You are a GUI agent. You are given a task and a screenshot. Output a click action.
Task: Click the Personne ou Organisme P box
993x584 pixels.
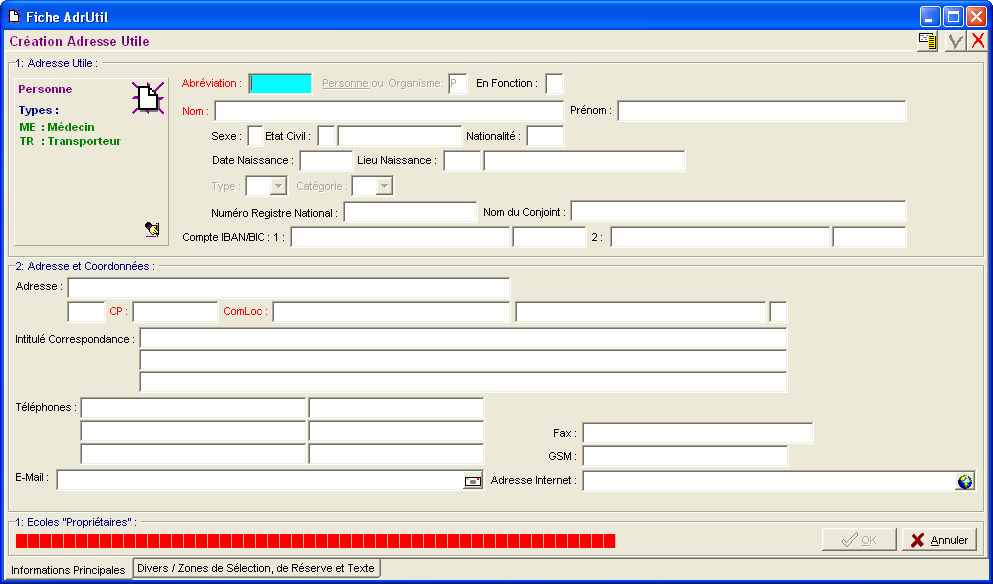click(457, 84)
